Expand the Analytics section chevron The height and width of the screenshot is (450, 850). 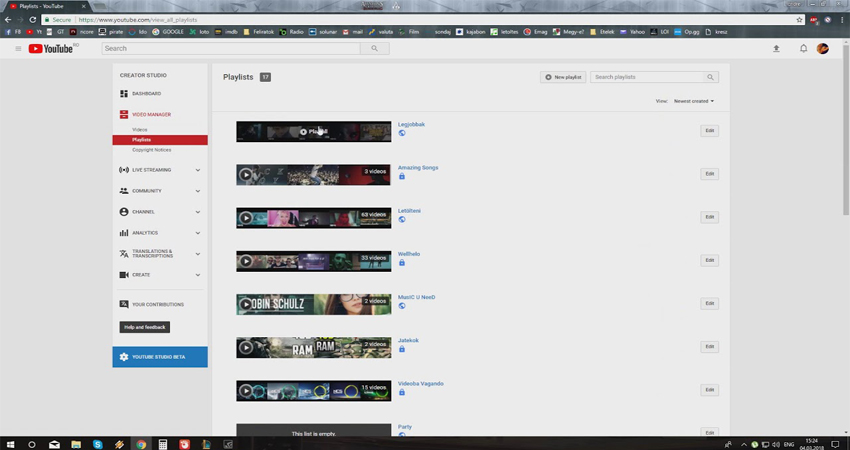point(198,233)
